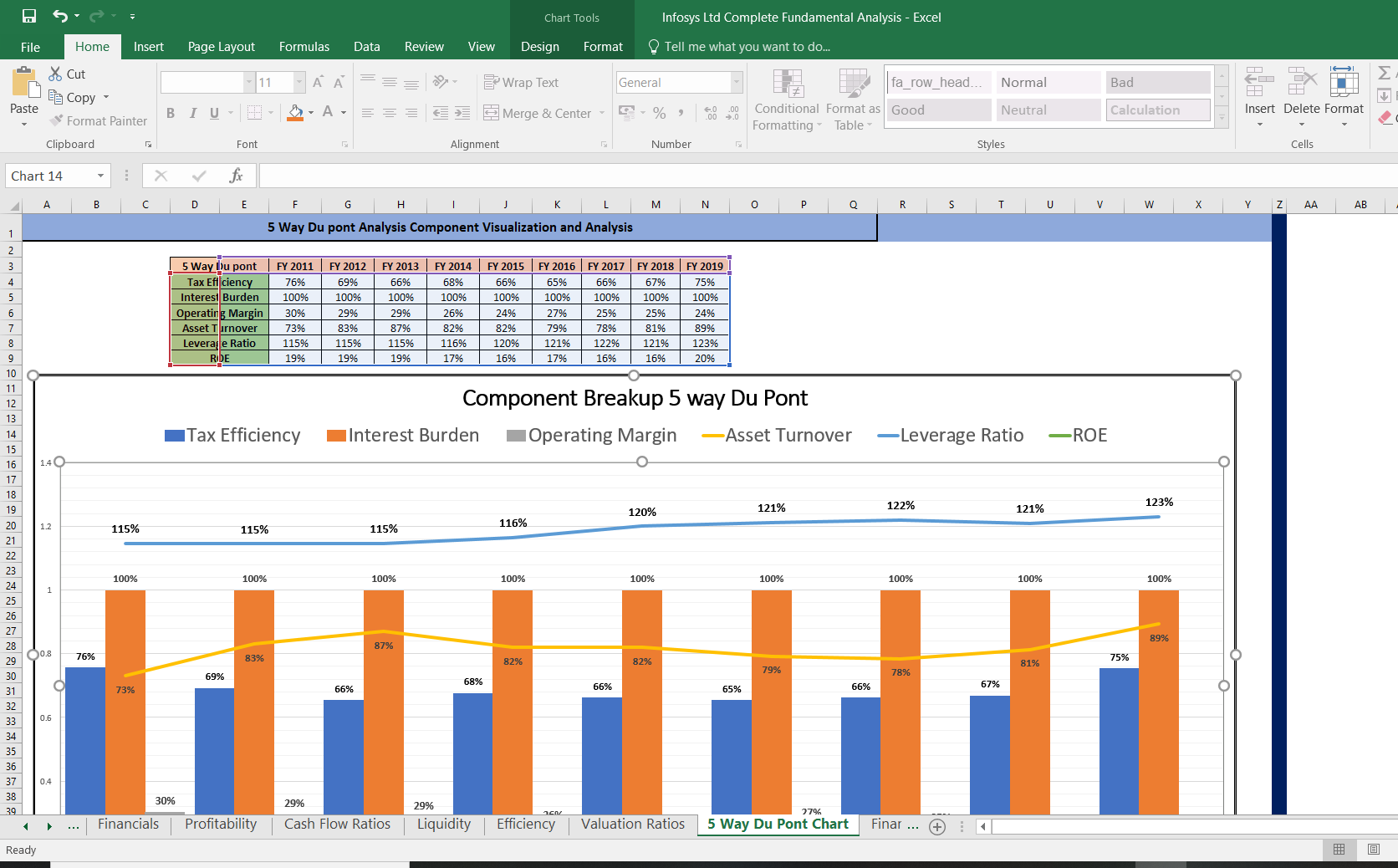
Task: Apply Comma Style icon
Action: 681,113
